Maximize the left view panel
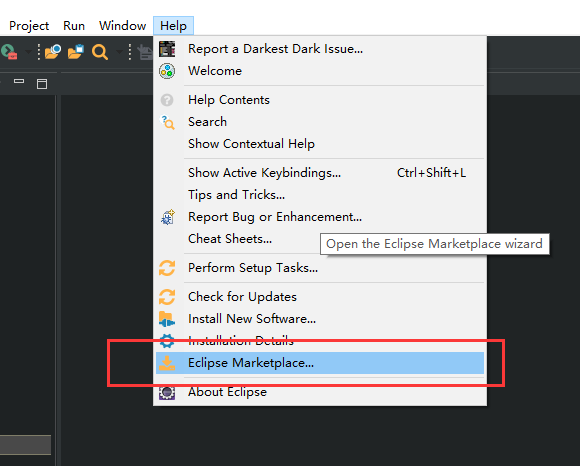The height and width of the screenshot is (466, 580). point(42,84)
